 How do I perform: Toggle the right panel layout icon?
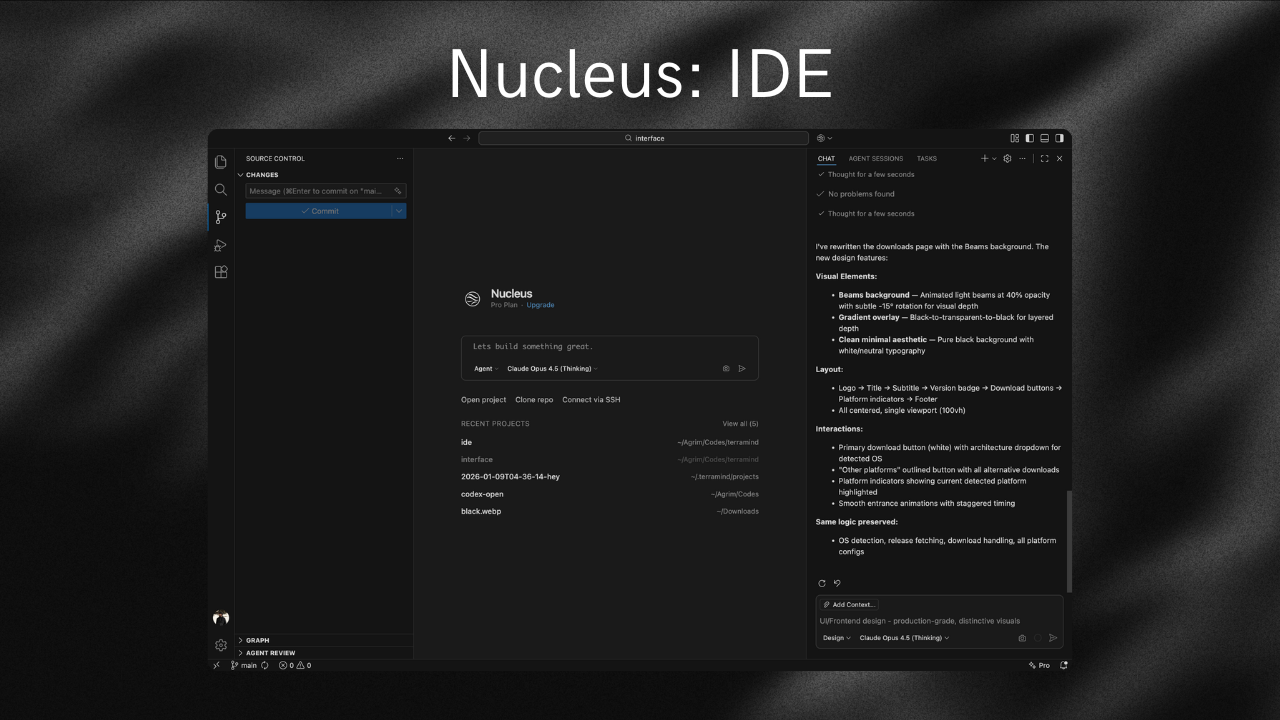click(1059, 138)
